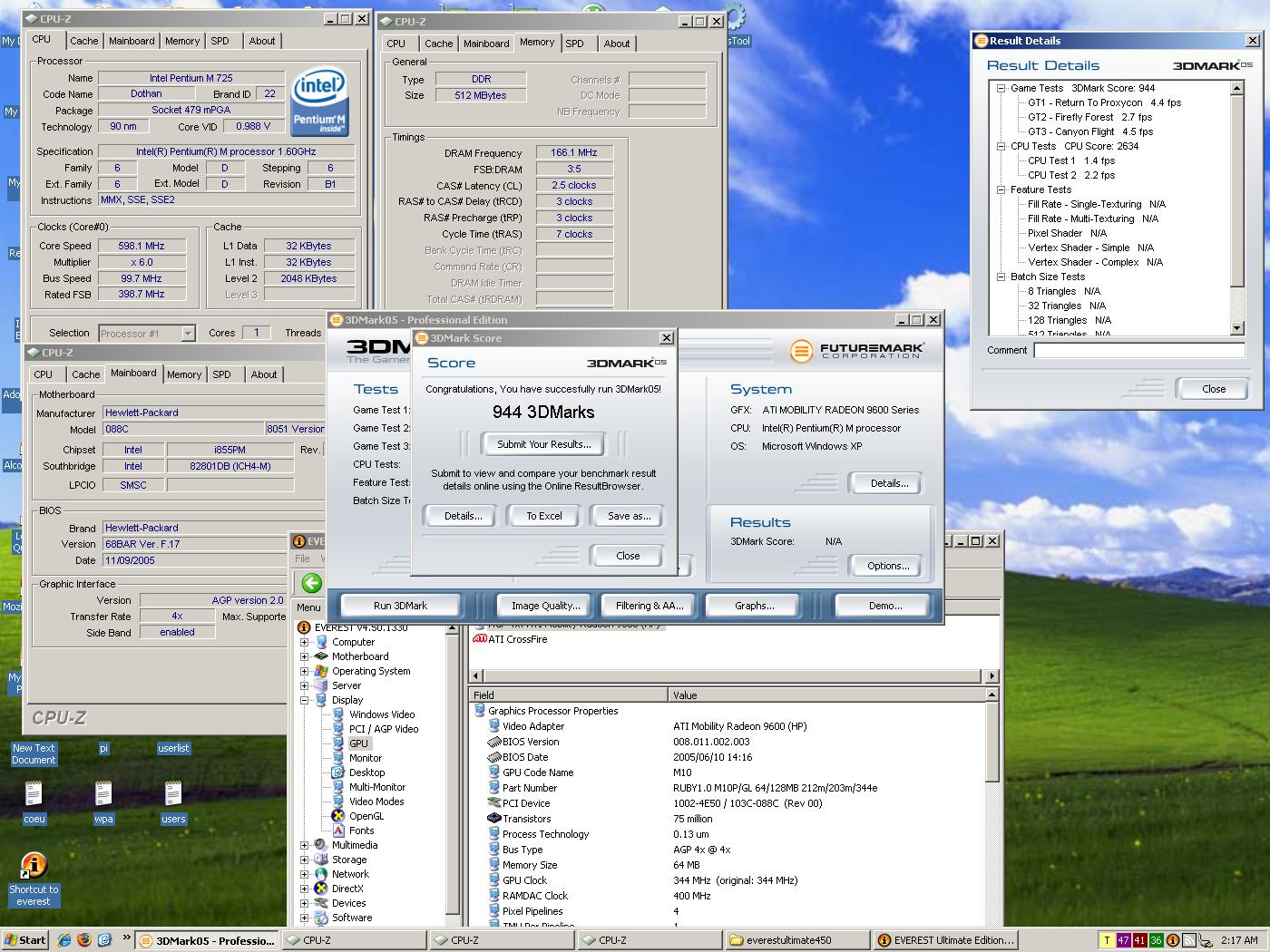Select the 'coeu' text file on desktop
The image size is (1270, 952).
34,801
